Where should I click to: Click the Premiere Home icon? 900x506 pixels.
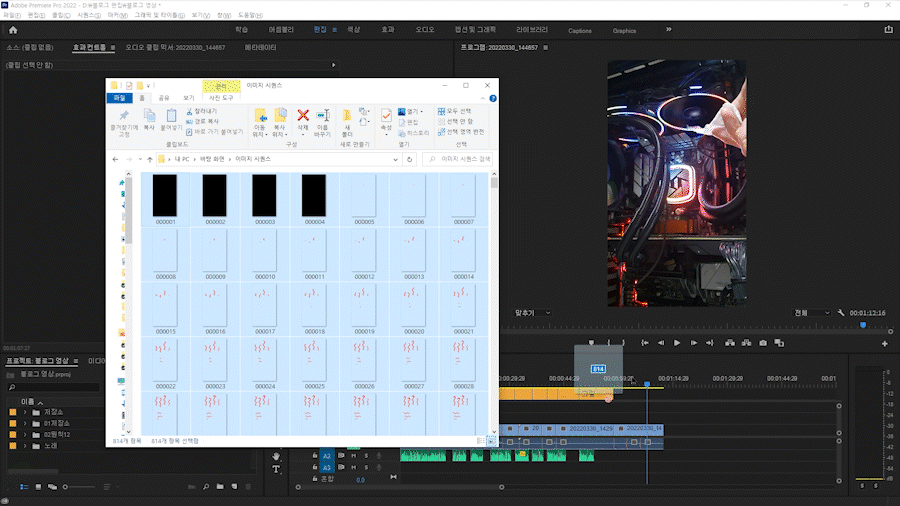pyautogui.click(x=13, y=31)
